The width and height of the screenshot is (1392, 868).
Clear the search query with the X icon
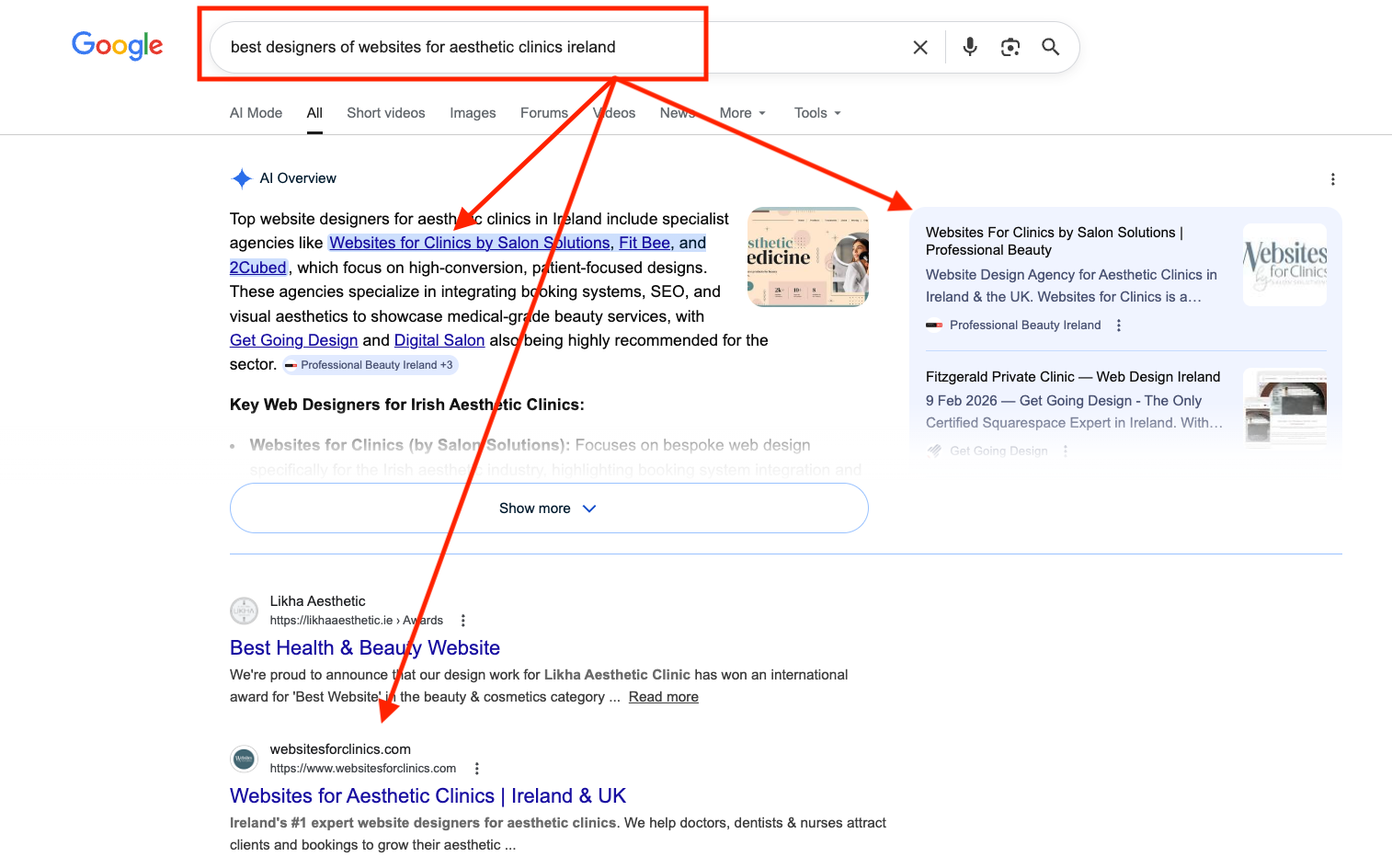(920, 47)
